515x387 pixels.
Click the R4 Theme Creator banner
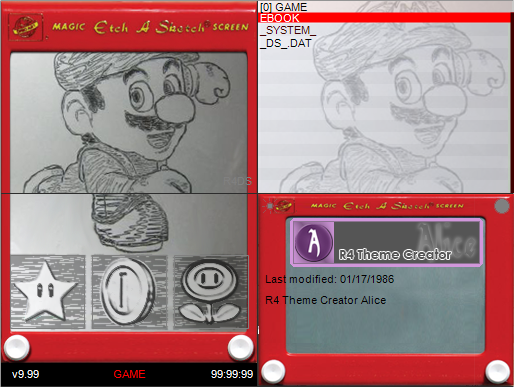386,242
